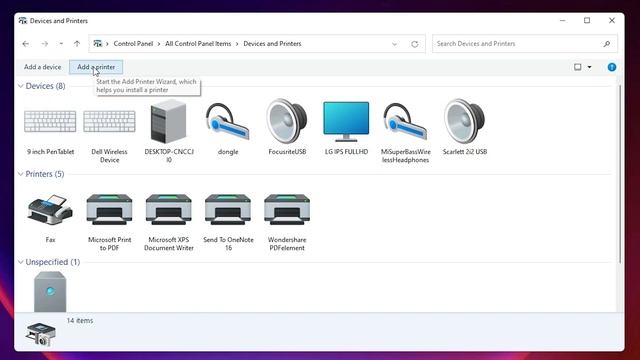Open the 9 inch PenTablet device icon

point(50,121)
